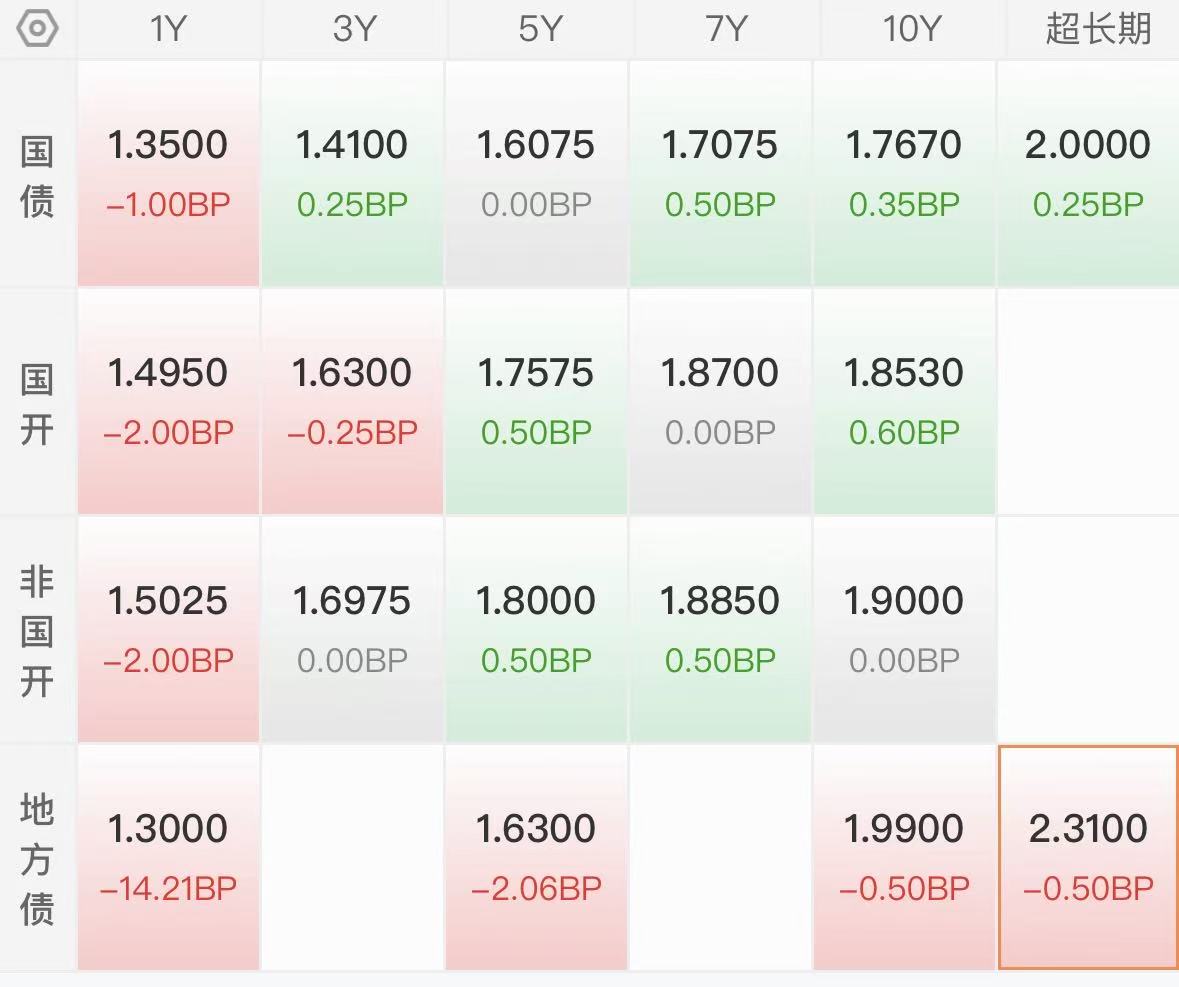This screenshot has width=1179, height=987.
Task: Open the 国债 10Y cell showing 1.7670
Action: [x=904, y=173]
